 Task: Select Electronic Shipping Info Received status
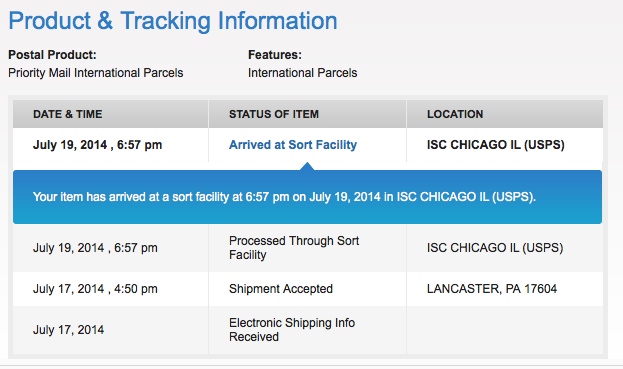click(x=292, y=330)
